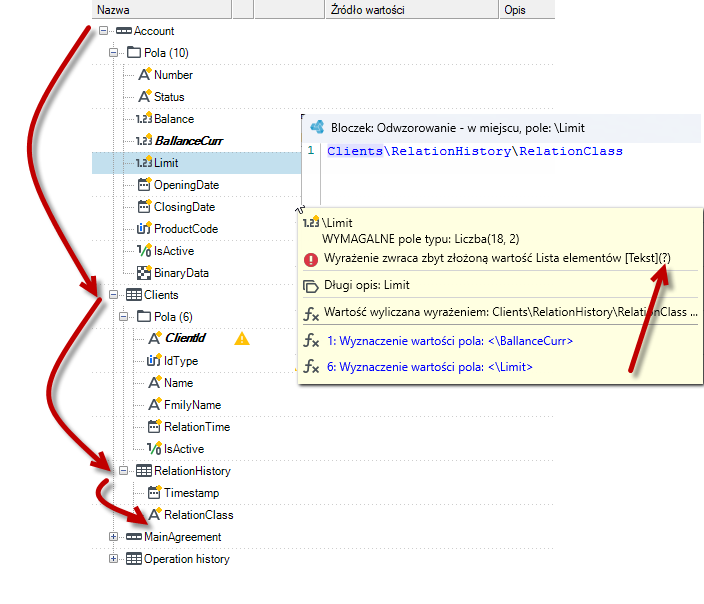Click the numeric icon beside BallanceCurr

pyautogui.click(x=144, y=141)
